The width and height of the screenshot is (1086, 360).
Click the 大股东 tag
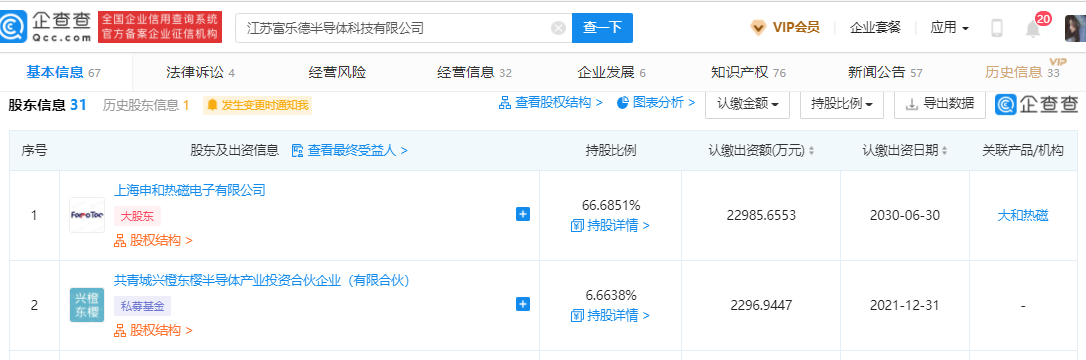point(136,216)
